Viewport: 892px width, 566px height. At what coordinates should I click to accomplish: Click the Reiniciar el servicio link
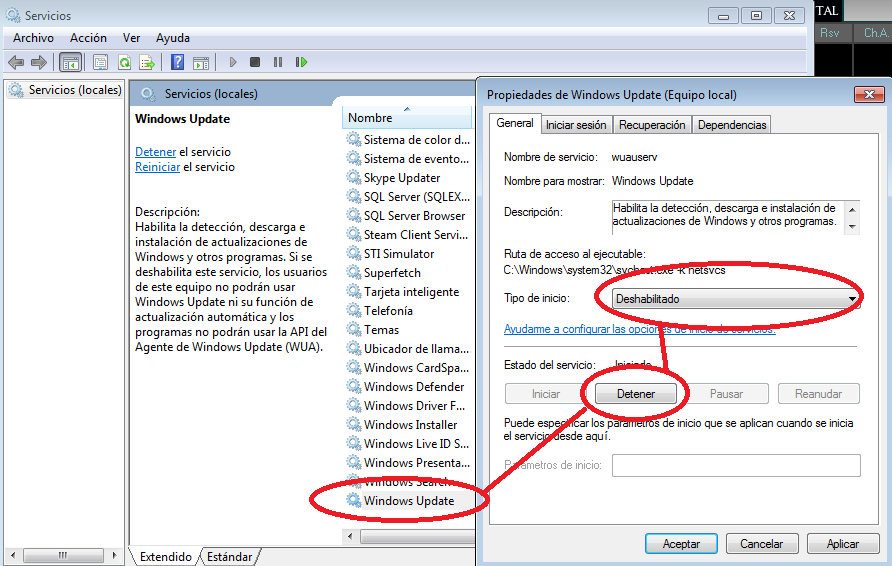point(158,167)
